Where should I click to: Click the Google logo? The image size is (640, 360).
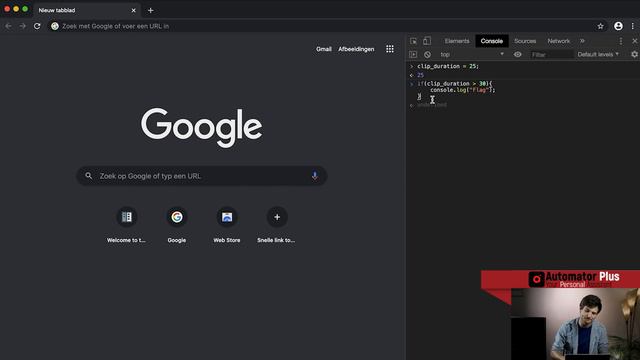pos(202,127)
